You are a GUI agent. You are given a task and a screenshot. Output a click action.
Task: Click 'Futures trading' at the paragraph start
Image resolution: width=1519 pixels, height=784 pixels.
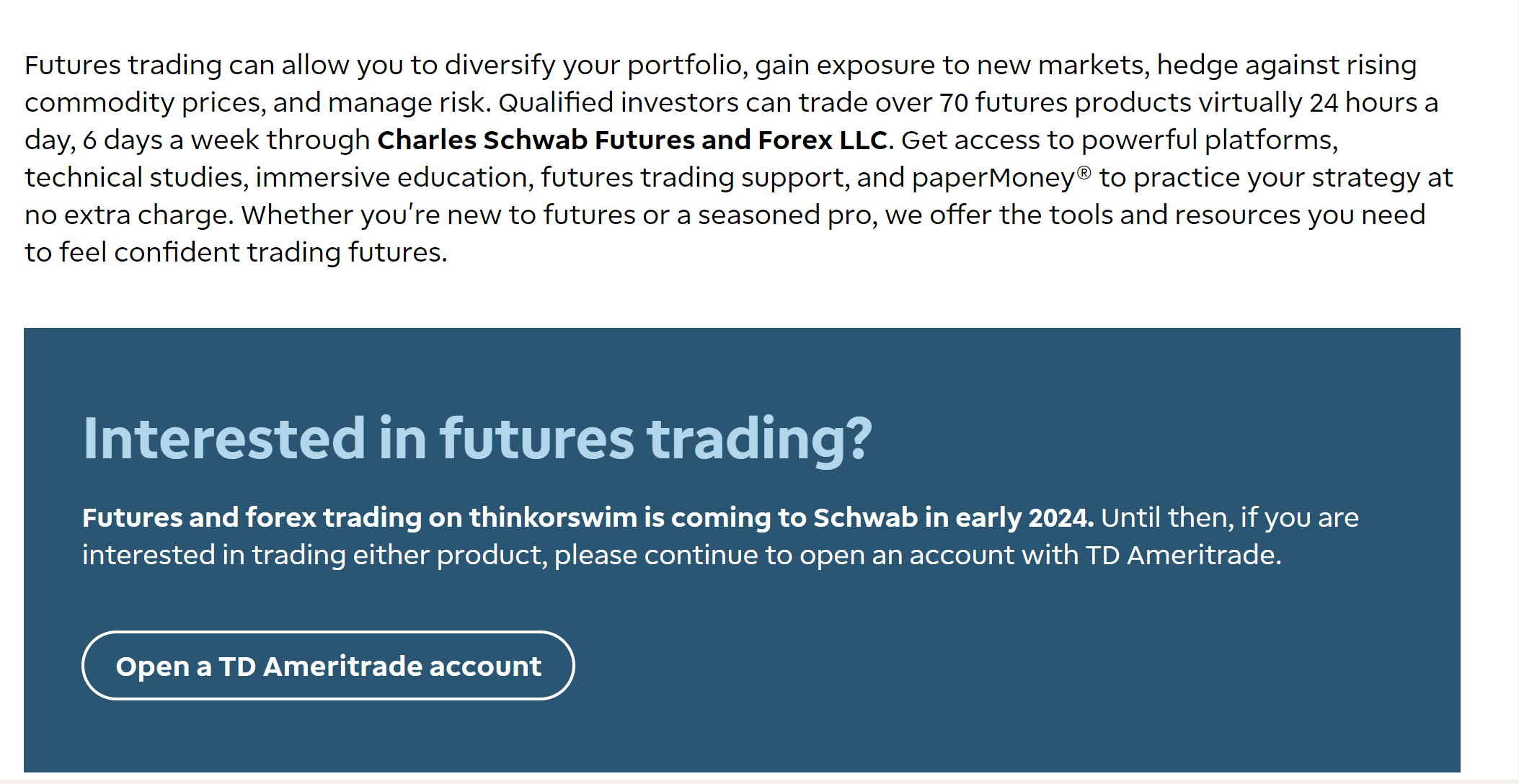[x=123, y=66]
